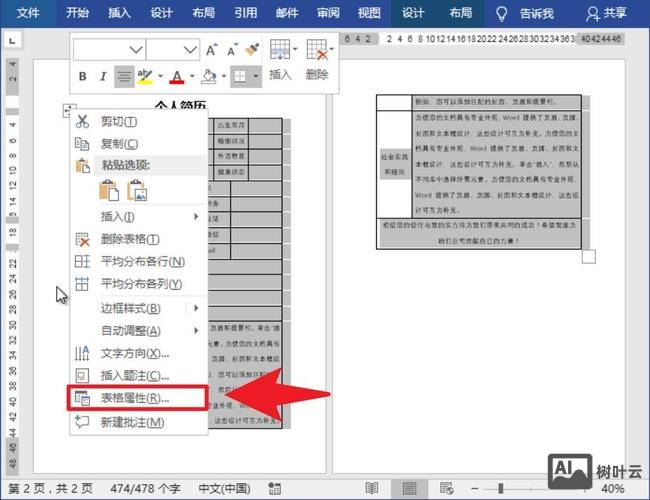Screen dimensions: 650x500
Task: Click the language indicator 中文(中国)
Action: (224, 489)
